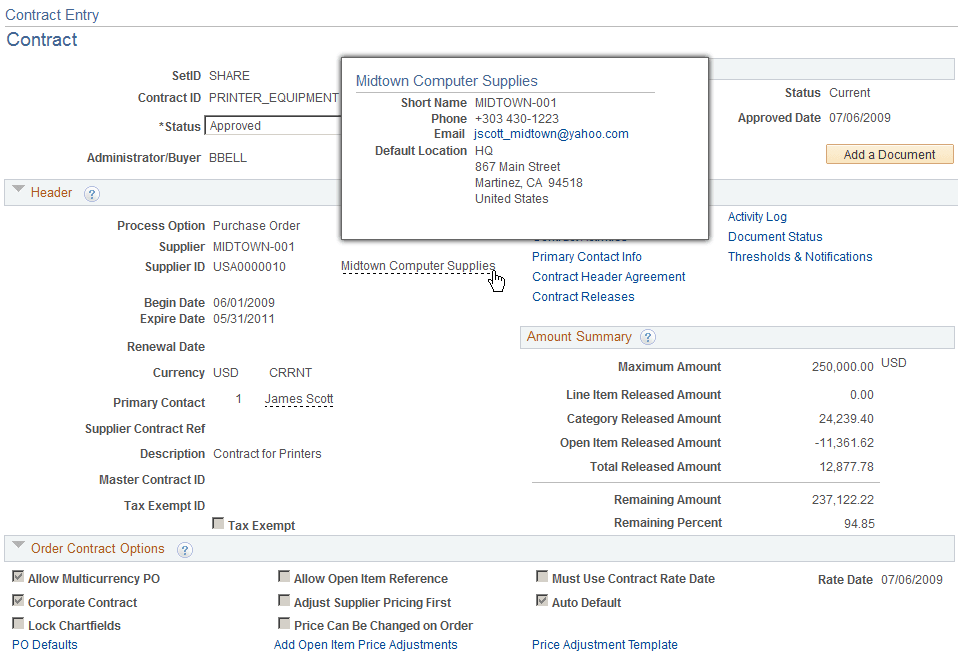Click the Order Contract Options help icon
The image size is (958, 658).
click(x=185, y=548)
